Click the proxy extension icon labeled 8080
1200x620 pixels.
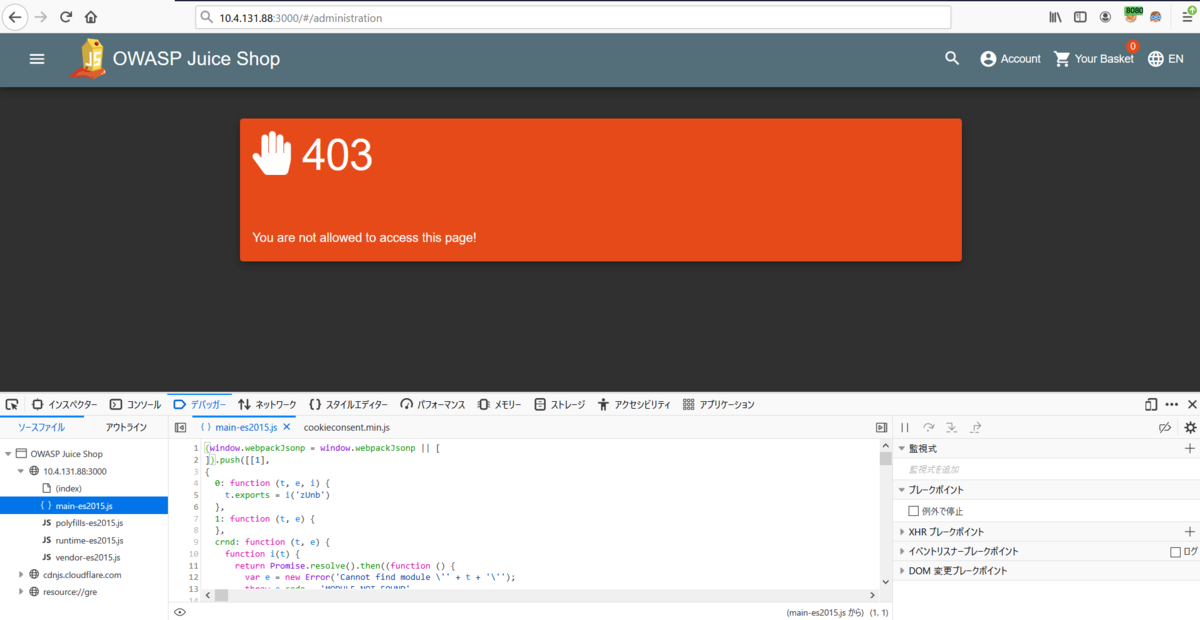[x=1131, y=16]
